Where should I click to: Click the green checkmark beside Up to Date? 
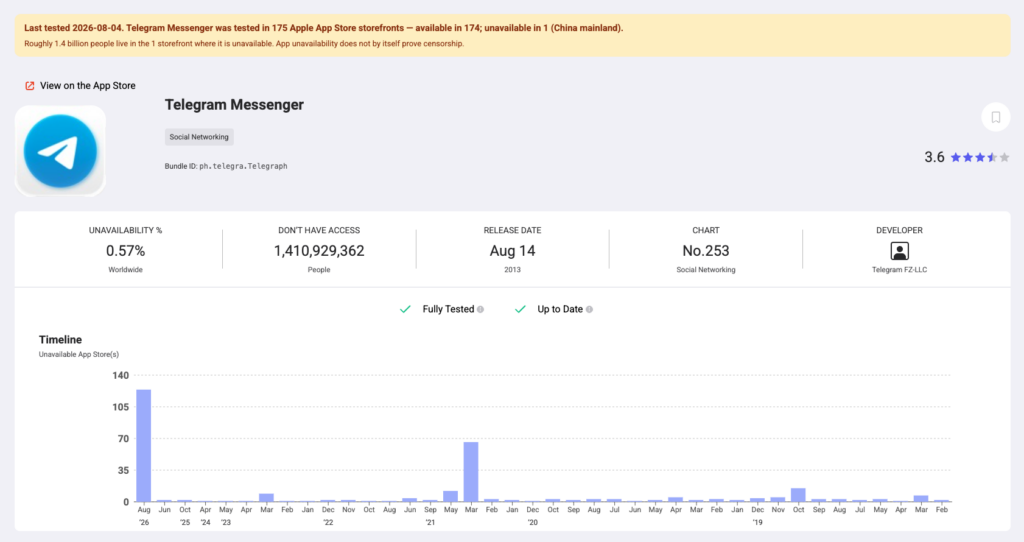[520, 309]
